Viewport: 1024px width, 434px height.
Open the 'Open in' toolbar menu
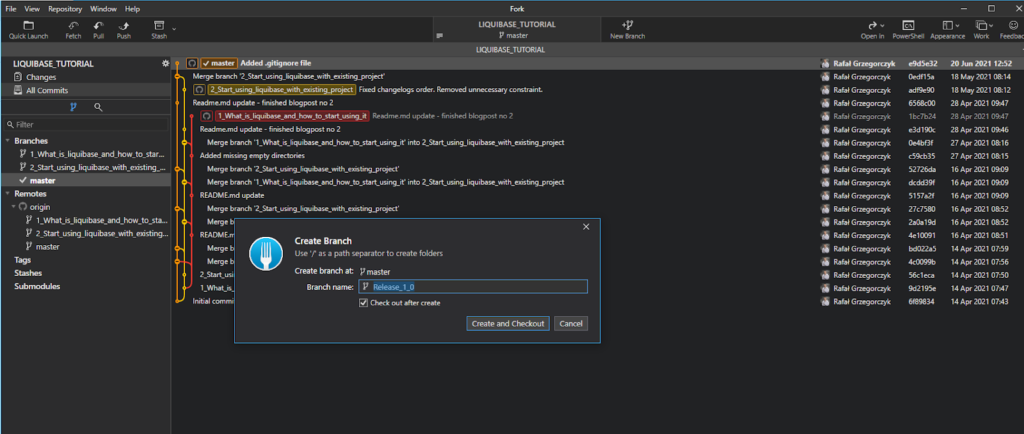(x=872, y=29)
